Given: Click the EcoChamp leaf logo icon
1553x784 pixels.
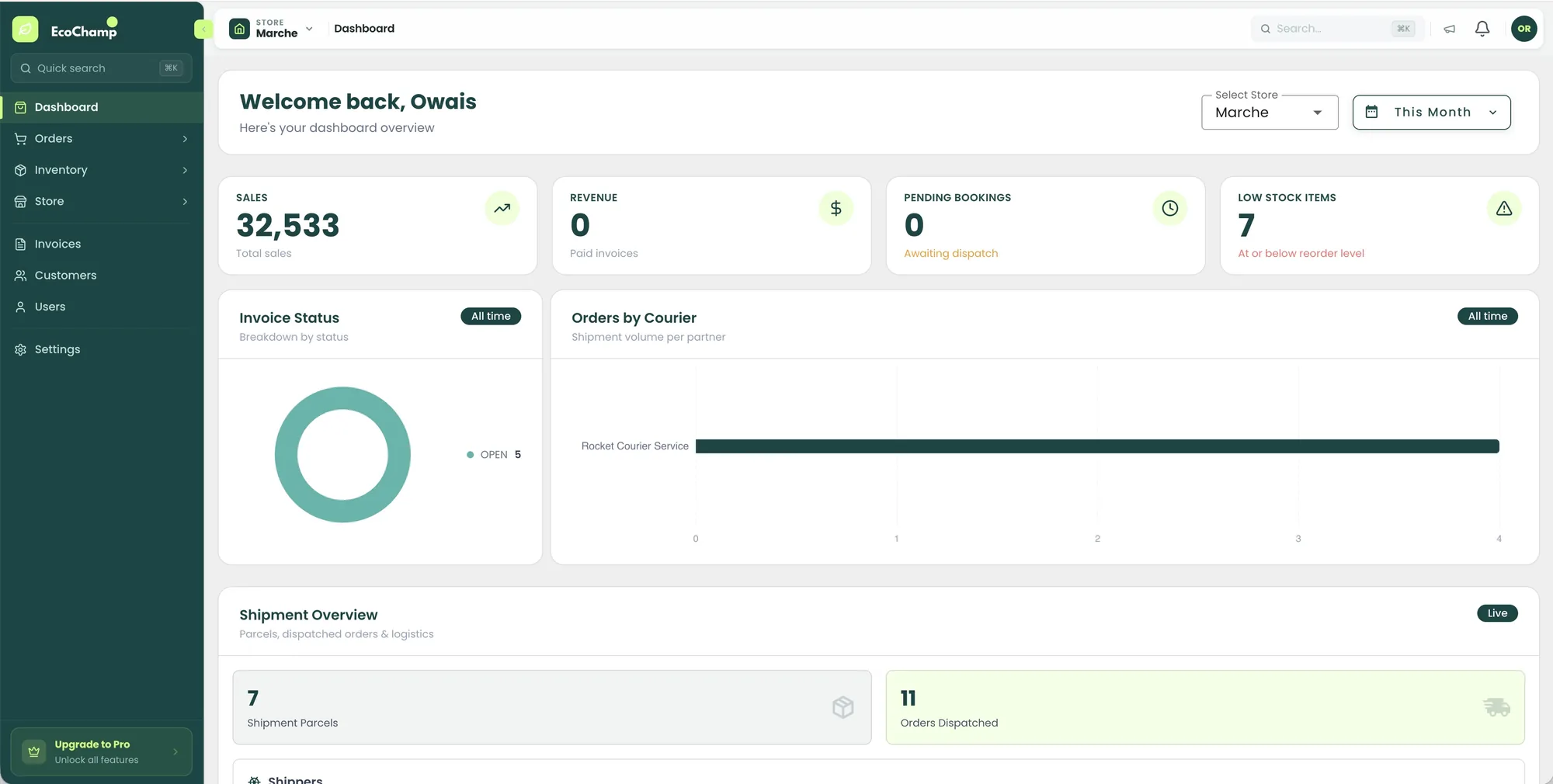Looking at the screenshot, I should coord(25,29).
